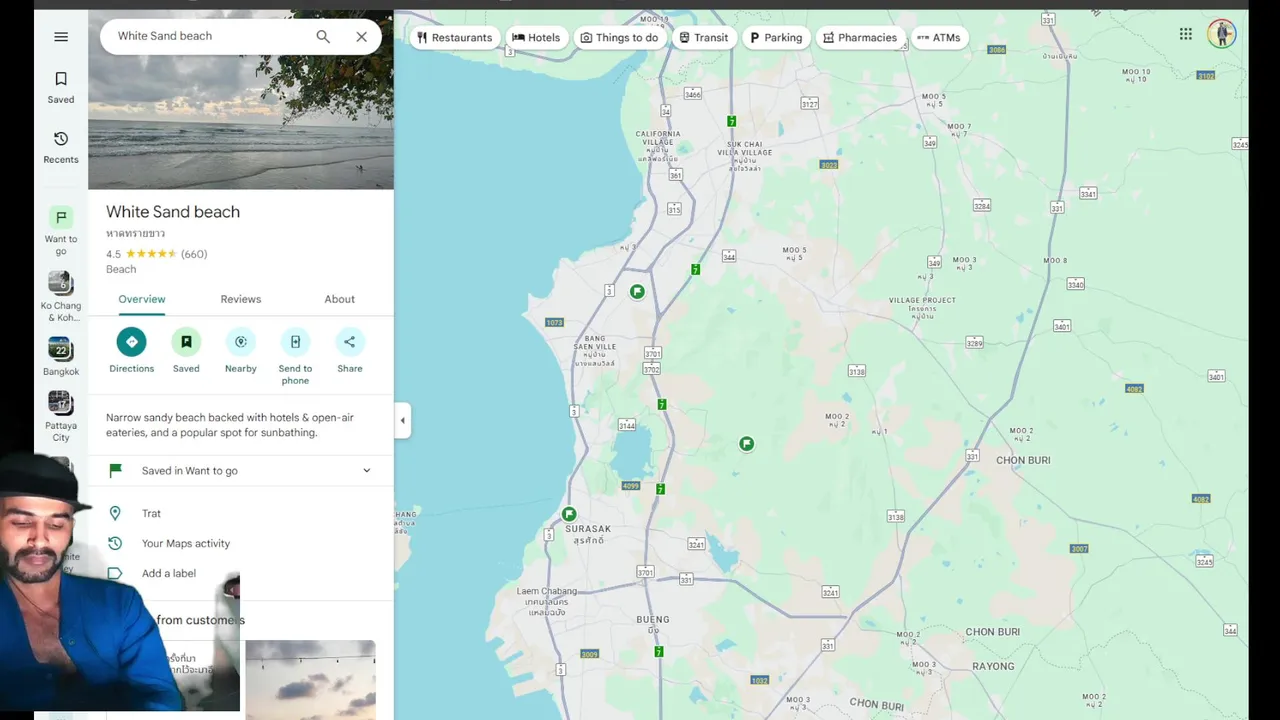Viewport: 1280px width, 720px height.
Task: Click the RAYONG map label
Action: click(993, 666)
